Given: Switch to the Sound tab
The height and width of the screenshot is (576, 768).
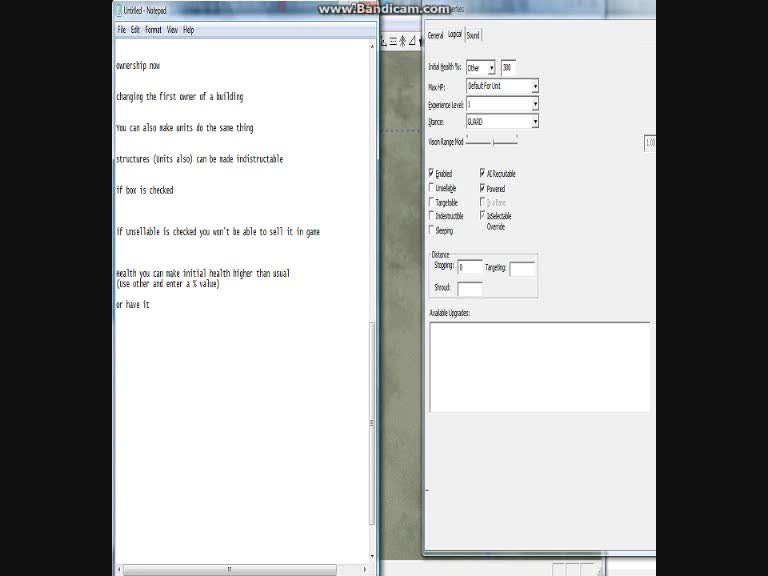Looking at the screenshot, I should point(473,35).
